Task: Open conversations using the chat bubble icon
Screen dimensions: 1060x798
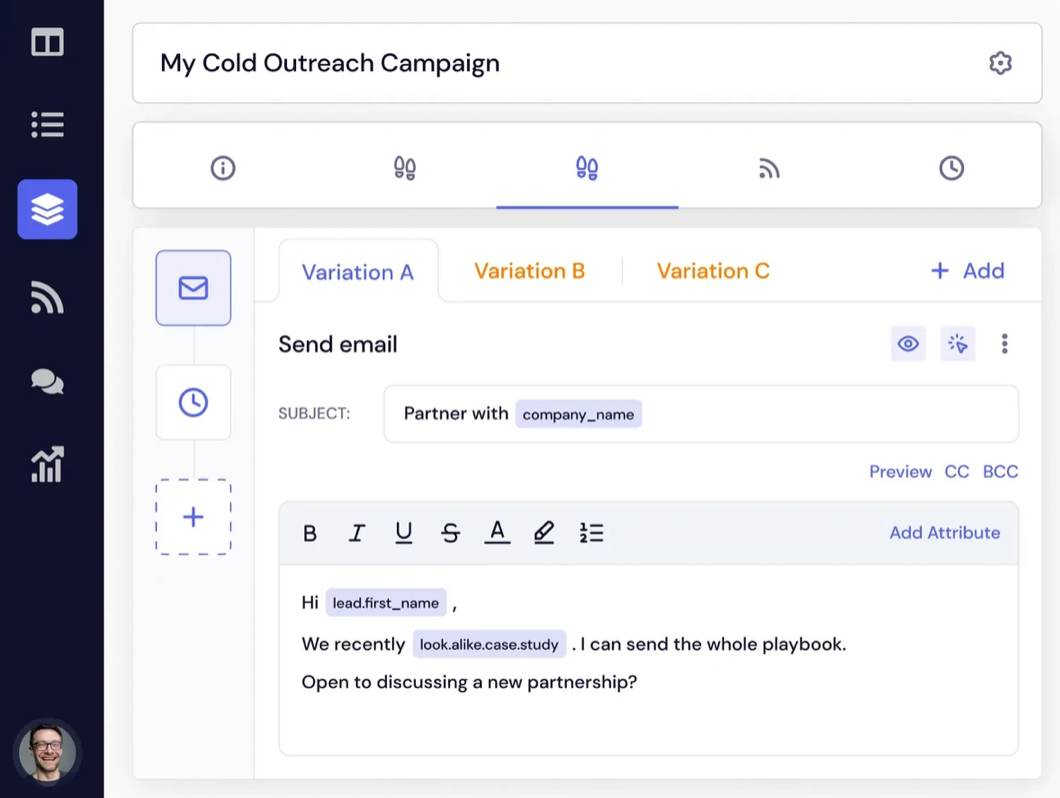Action: point(47,381)
